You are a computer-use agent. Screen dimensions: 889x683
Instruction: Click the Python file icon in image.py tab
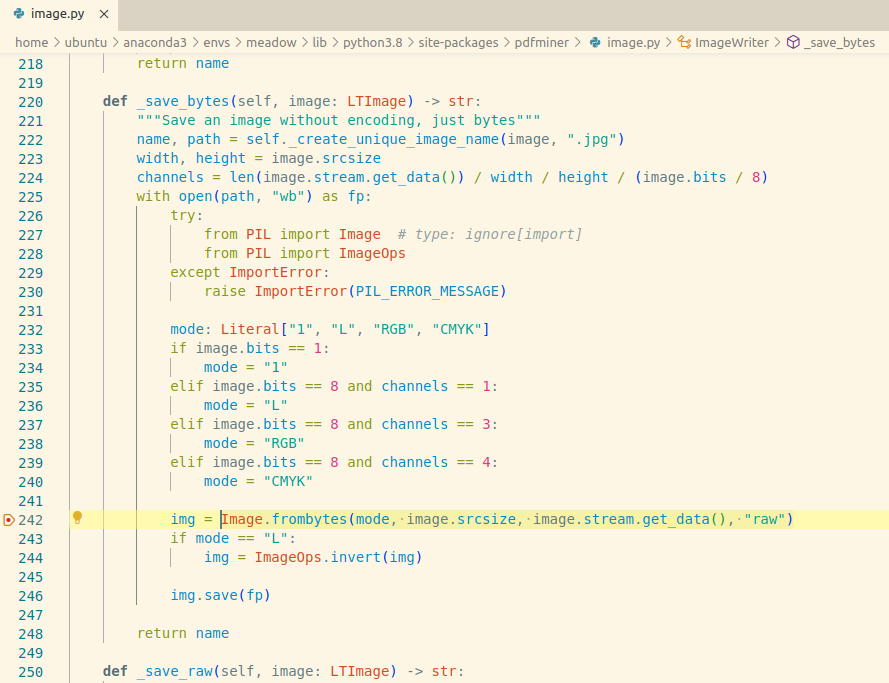(x=19, y=14)
